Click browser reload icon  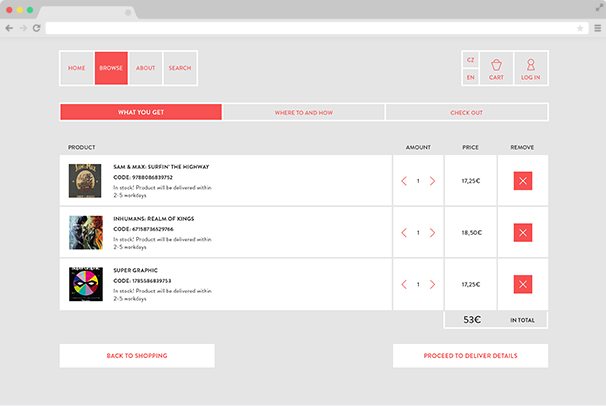coord(37,28)
